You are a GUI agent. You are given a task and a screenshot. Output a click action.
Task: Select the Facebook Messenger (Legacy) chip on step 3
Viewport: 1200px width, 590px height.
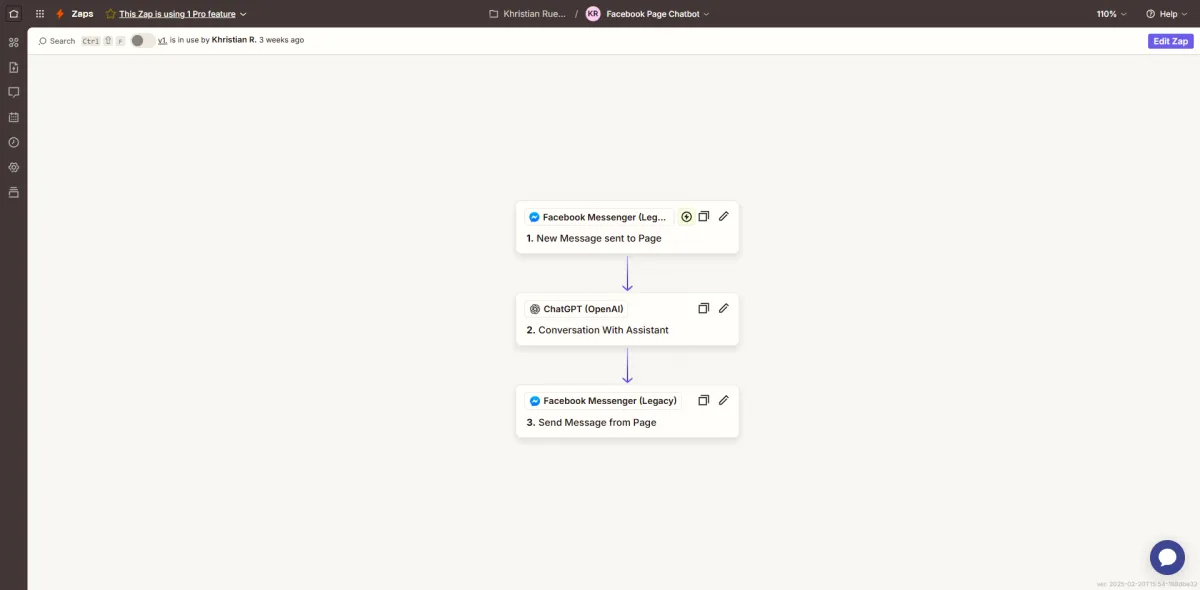pyautogui.click(x=603, y=401)
